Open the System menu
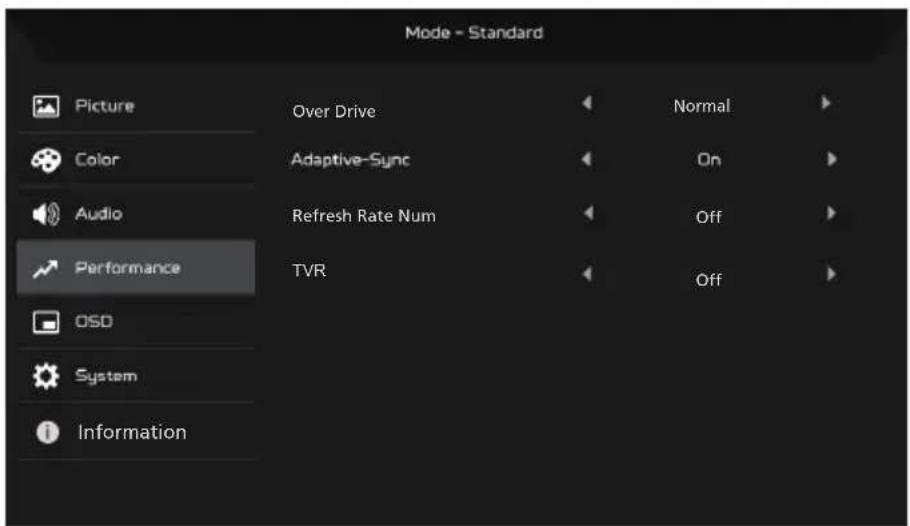910x526 pixels. pyautogui.click(x=136, y=376)
